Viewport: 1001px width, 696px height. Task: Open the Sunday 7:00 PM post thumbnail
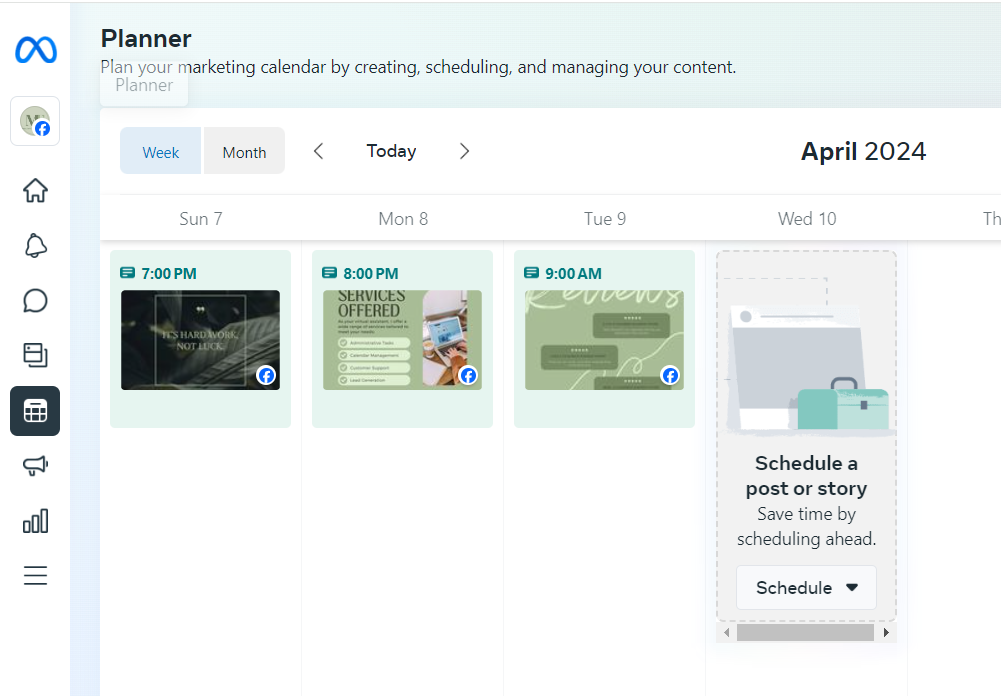coord(200,340)
